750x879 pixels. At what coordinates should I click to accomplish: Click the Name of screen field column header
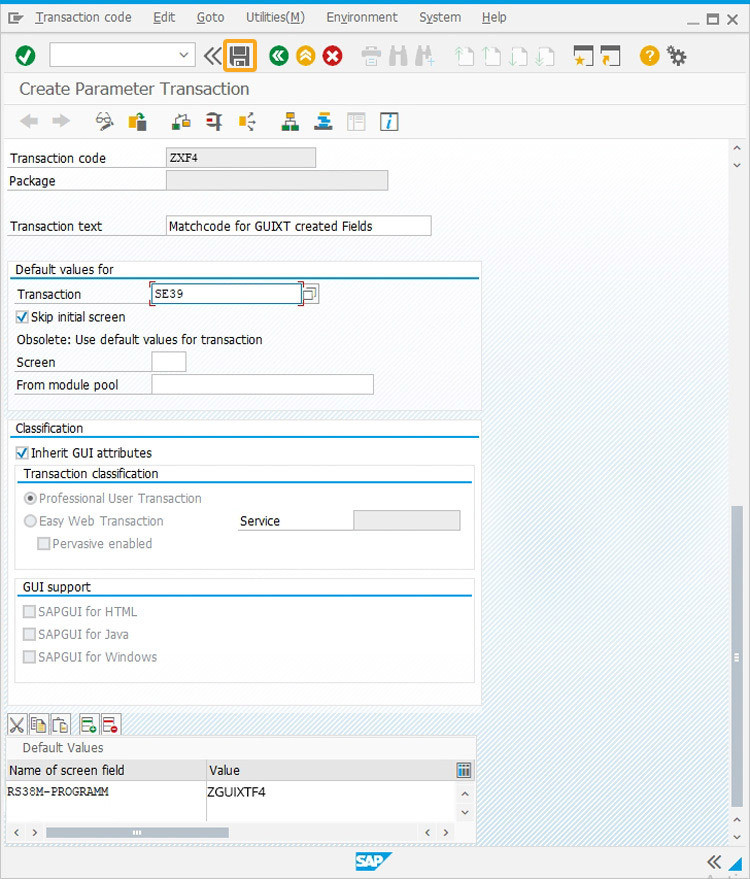(106, 770)
